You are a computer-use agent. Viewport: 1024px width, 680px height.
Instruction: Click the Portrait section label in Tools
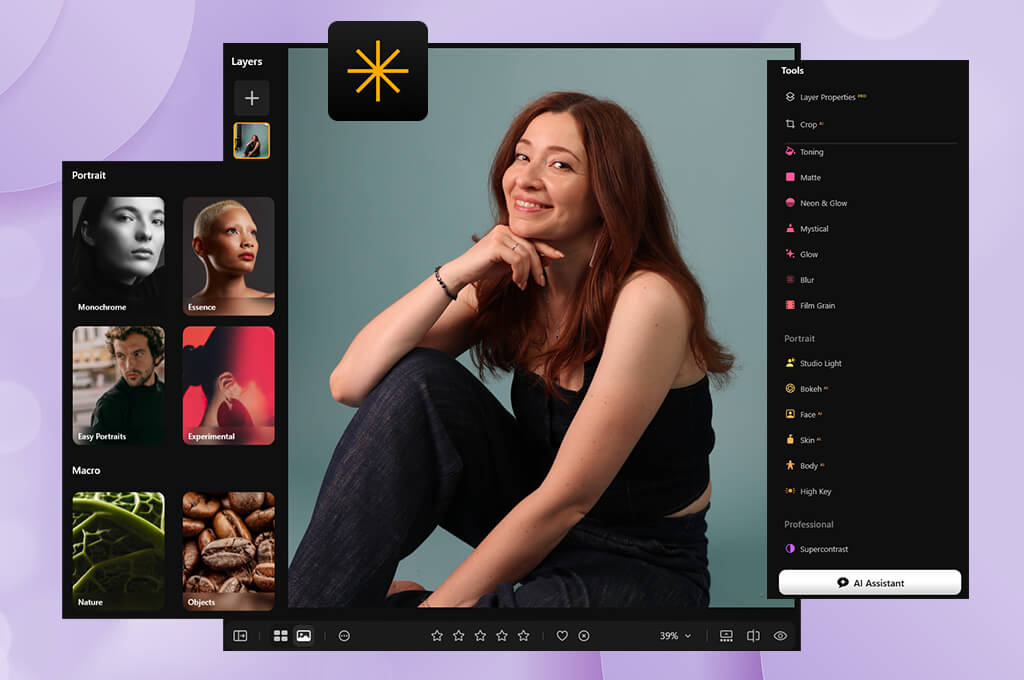(x=799, y=338)
